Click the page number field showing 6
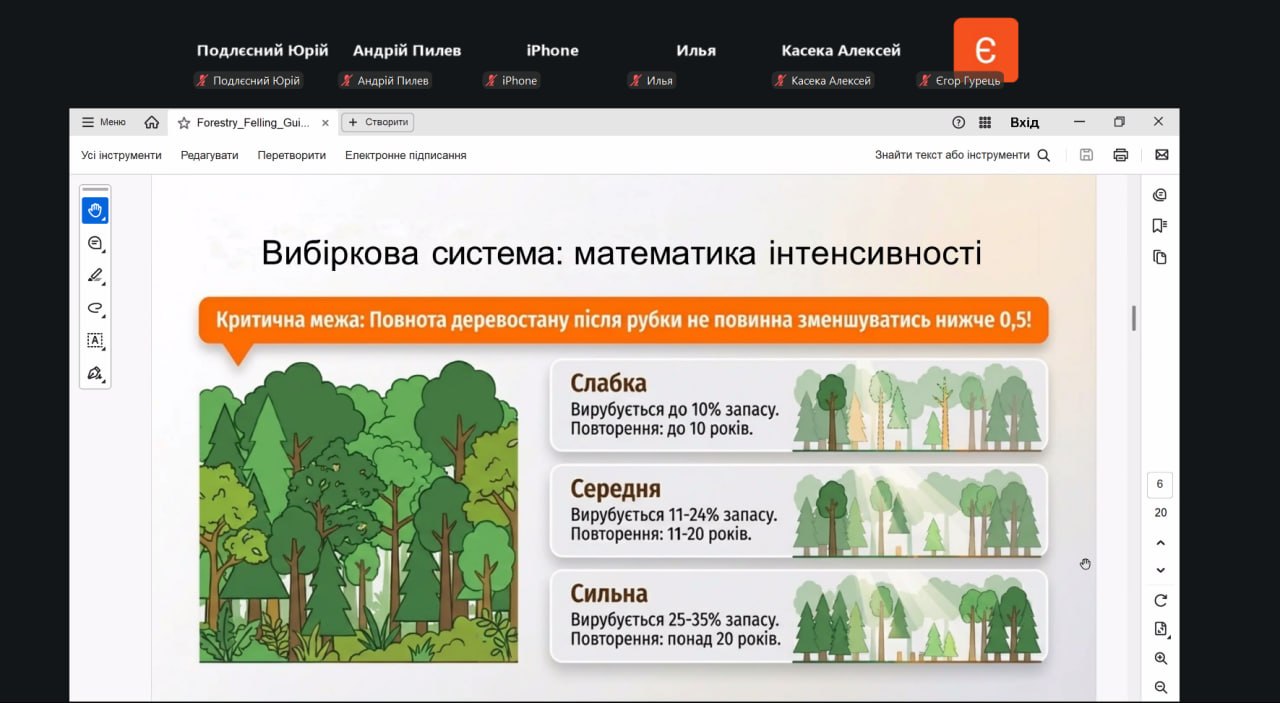The width and height of the screenshot is (1280, 703). [1160, 484]
